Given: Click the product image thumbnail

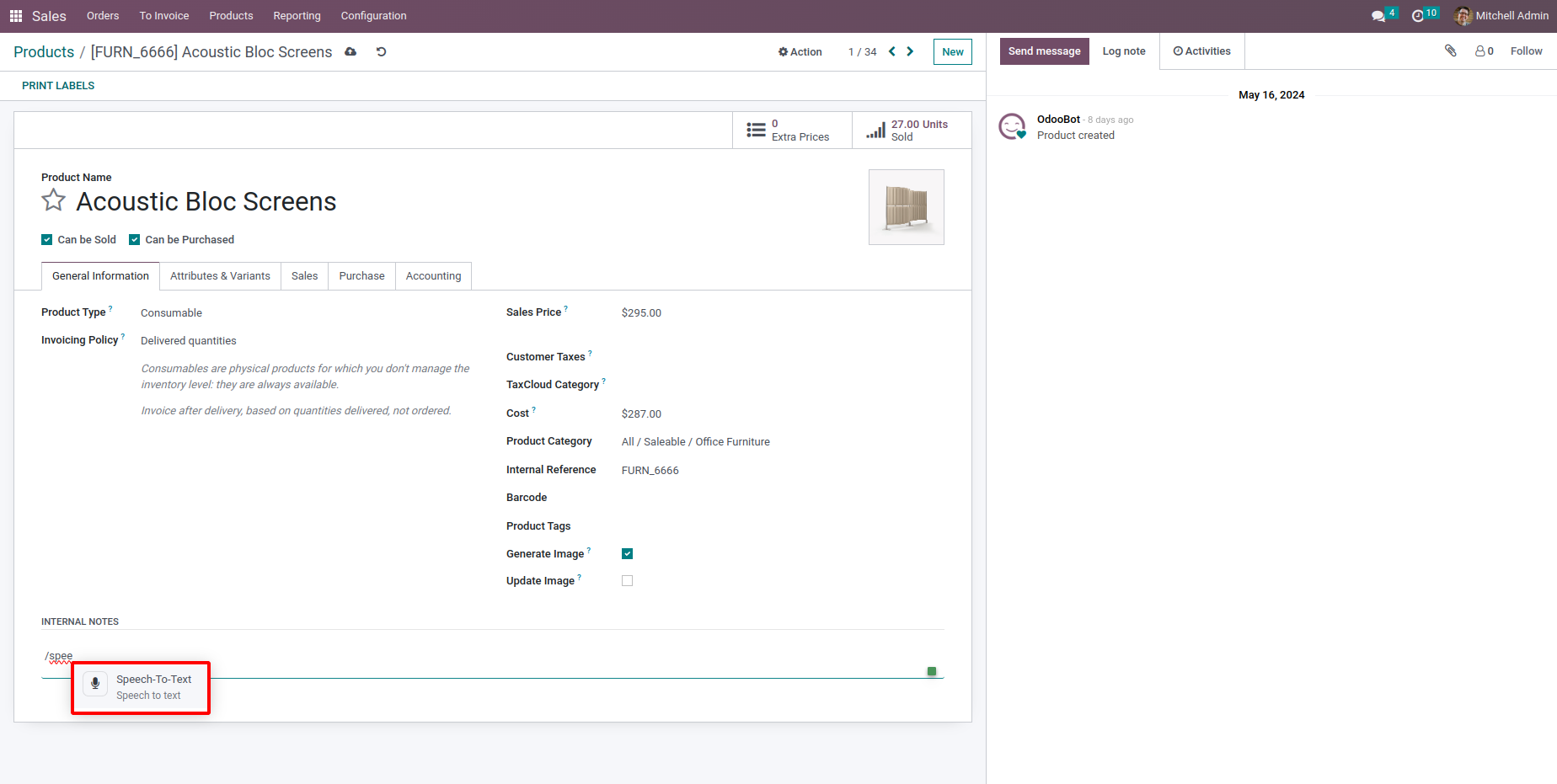Looking at the screenshot, I should pos(907,207).
